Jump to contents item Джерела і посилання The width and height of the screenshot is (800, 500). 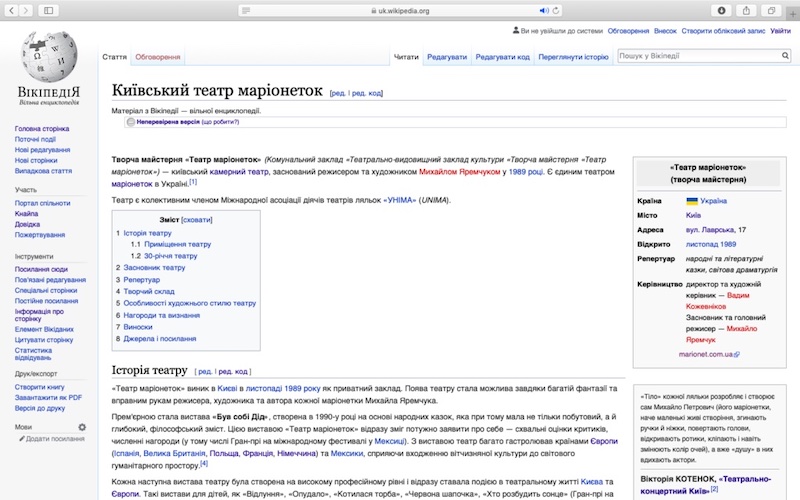pos(160,339)
